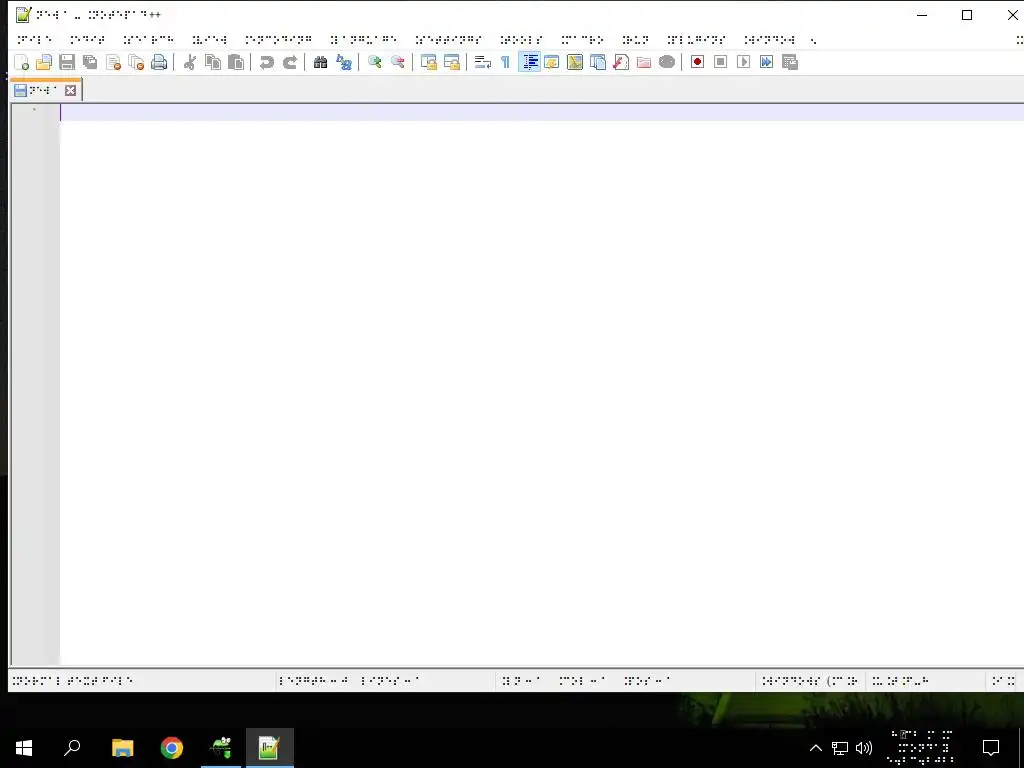The image size is (1024, 768).
Task: Open network status from the system tray
Action: coord(840,748)
